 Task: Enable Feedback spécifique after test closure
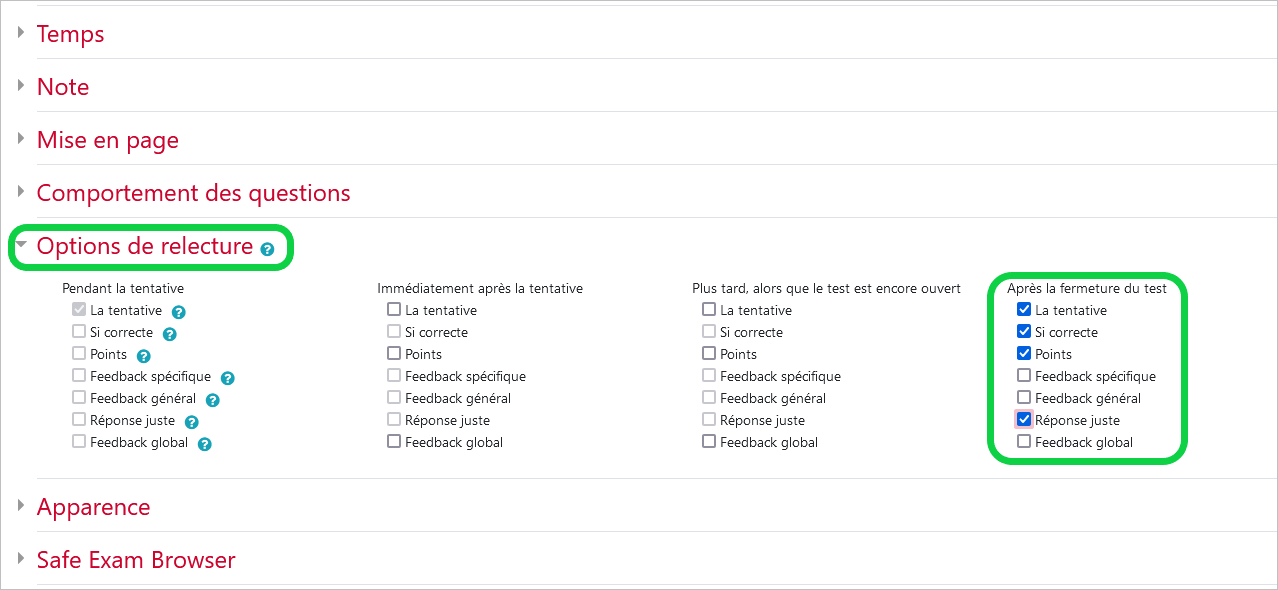(x=1024, y=376)
